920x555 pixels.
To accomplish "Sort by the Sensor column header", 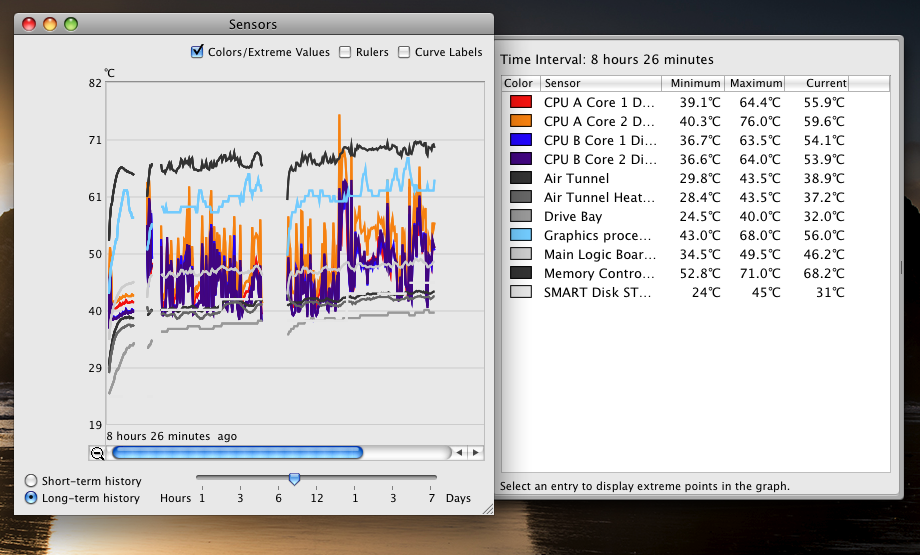I will coord(601,83).
